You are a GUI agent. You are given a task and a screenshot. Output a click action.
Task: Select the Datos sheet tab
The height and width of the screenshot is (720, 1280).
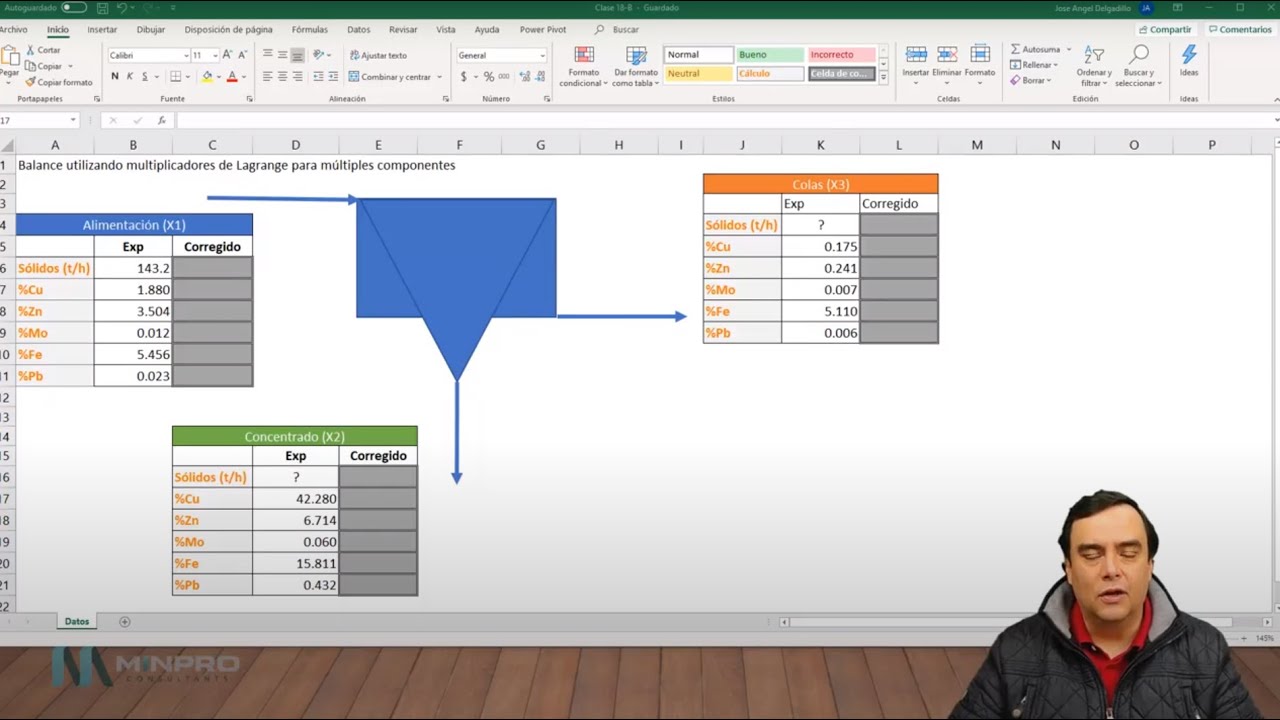[x=77, y=621]
